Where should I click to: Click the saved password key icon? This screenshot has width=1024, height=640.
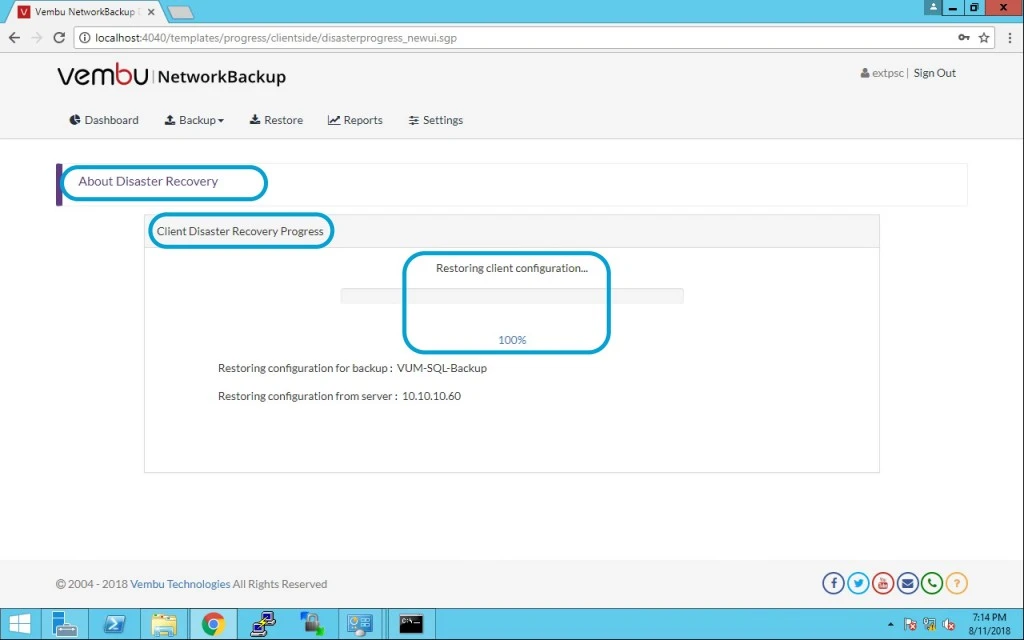coord(963,38)
